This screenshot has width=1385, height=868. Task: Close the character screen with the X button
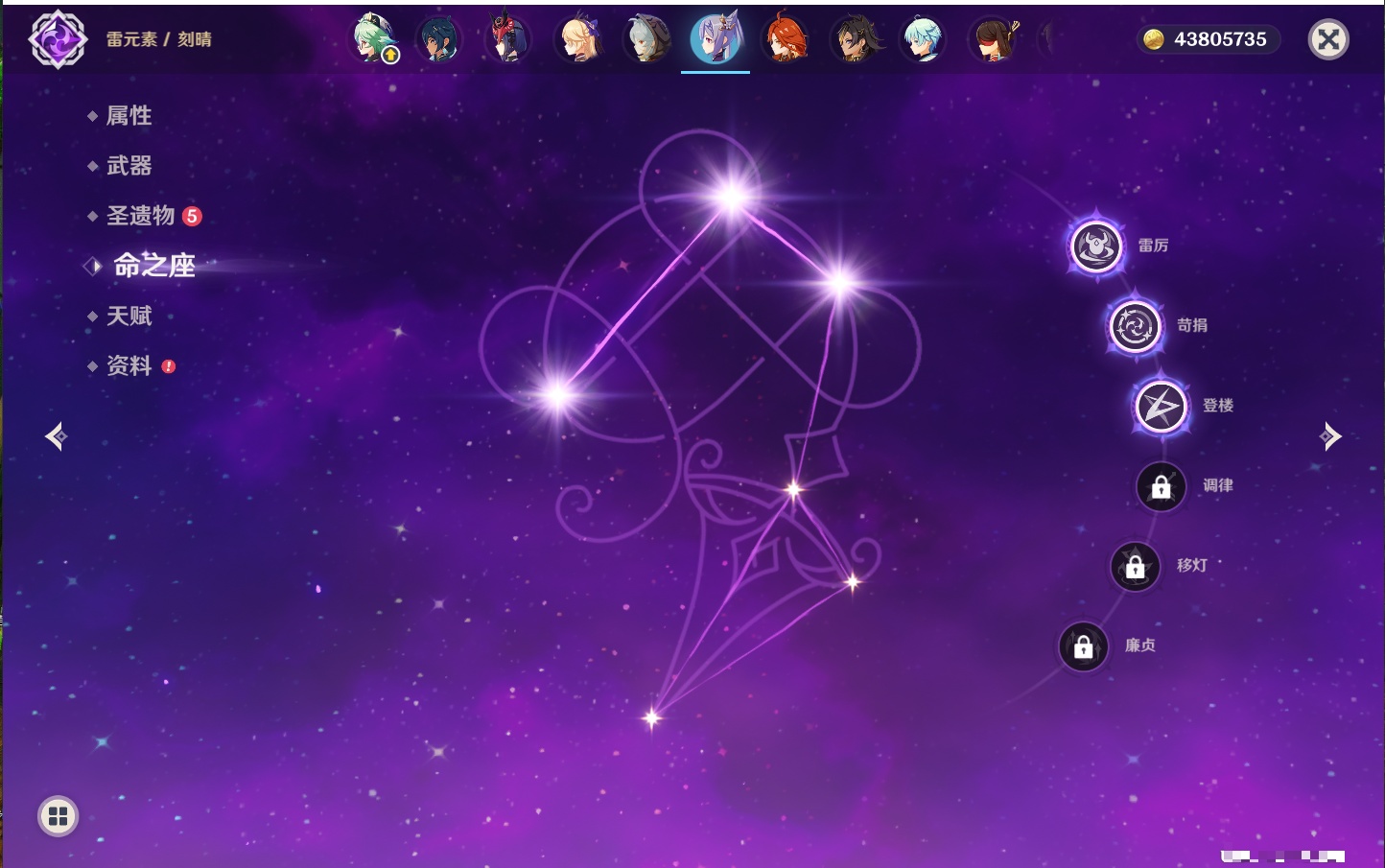click(x=1328, y=39)
